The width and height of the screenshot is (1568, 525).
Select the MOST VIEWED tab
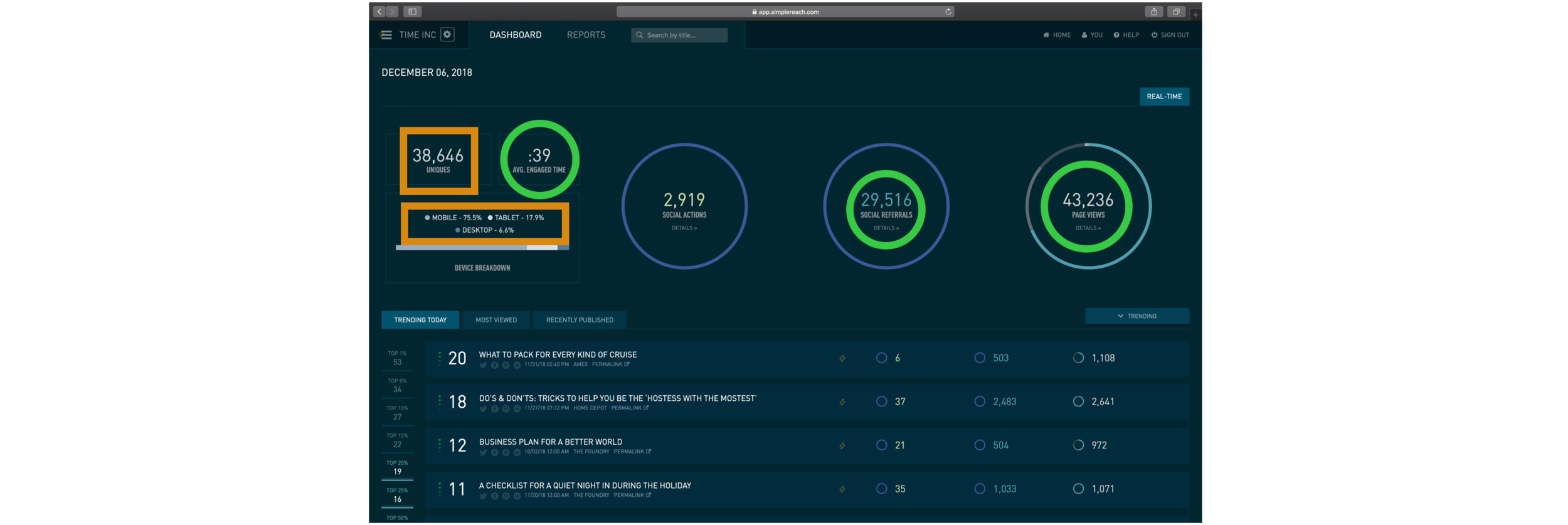click(x=496, y=320)
